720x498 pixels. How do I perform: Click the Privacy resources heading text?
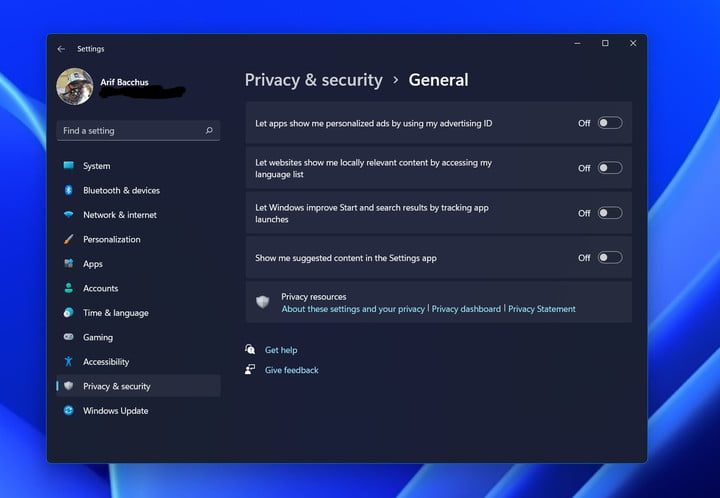click(314, 297)
